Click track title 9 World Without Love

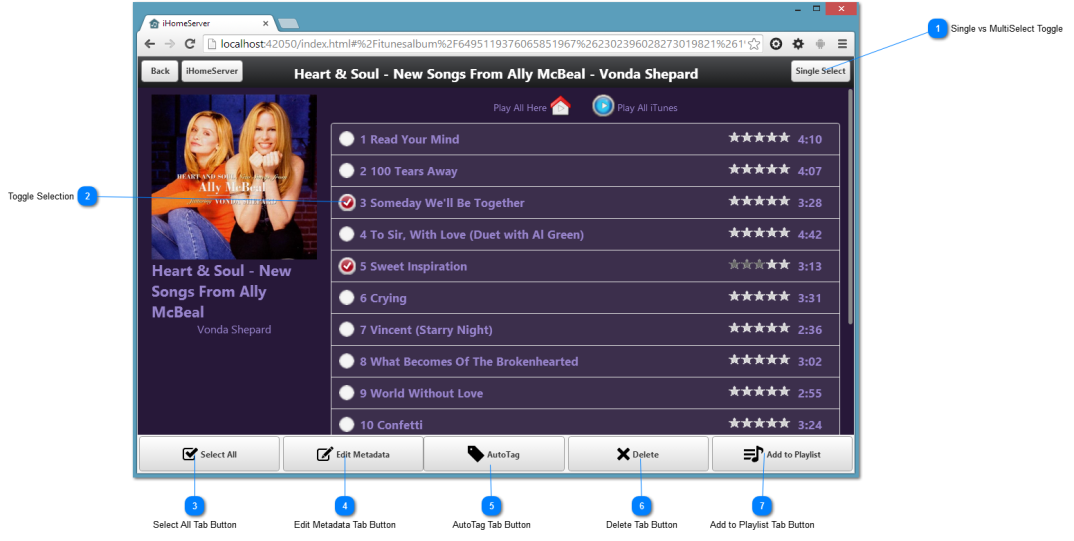click(421, 393)
